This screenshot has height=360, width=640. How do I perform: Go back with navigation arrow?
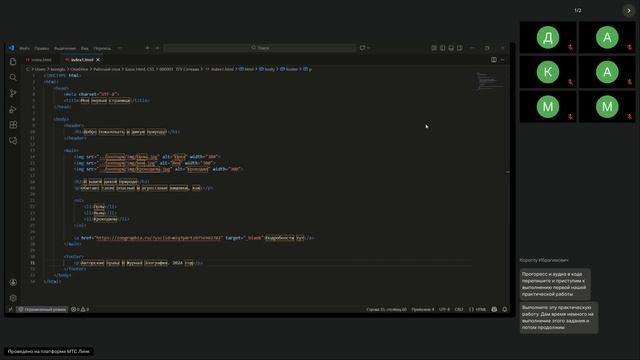[147, 48]
